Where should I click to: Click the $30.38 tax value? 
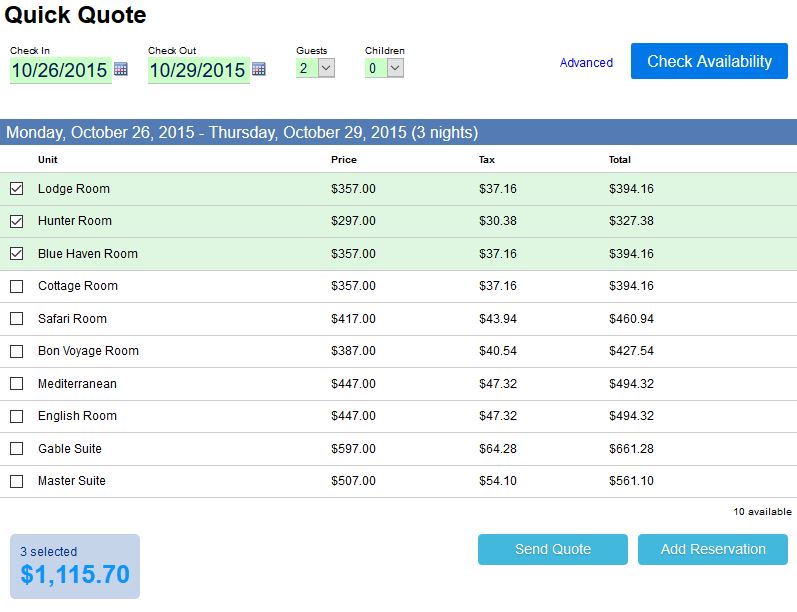498,221
